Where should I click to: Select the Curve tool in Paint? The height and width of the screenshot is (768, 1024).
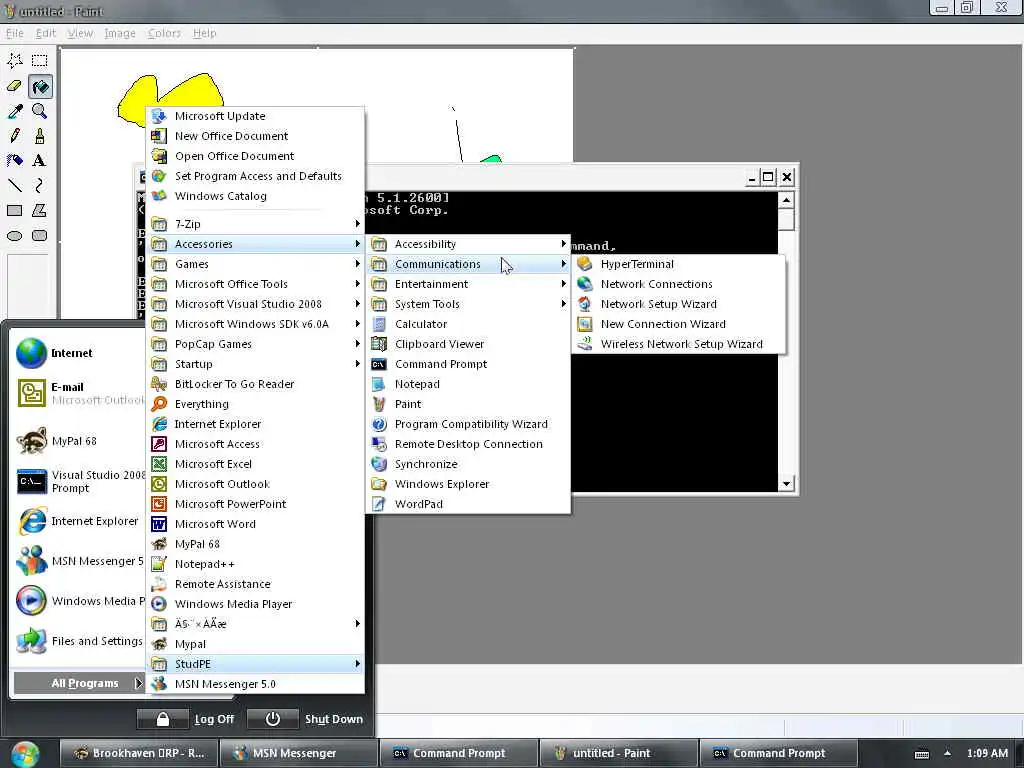(40, 185)
